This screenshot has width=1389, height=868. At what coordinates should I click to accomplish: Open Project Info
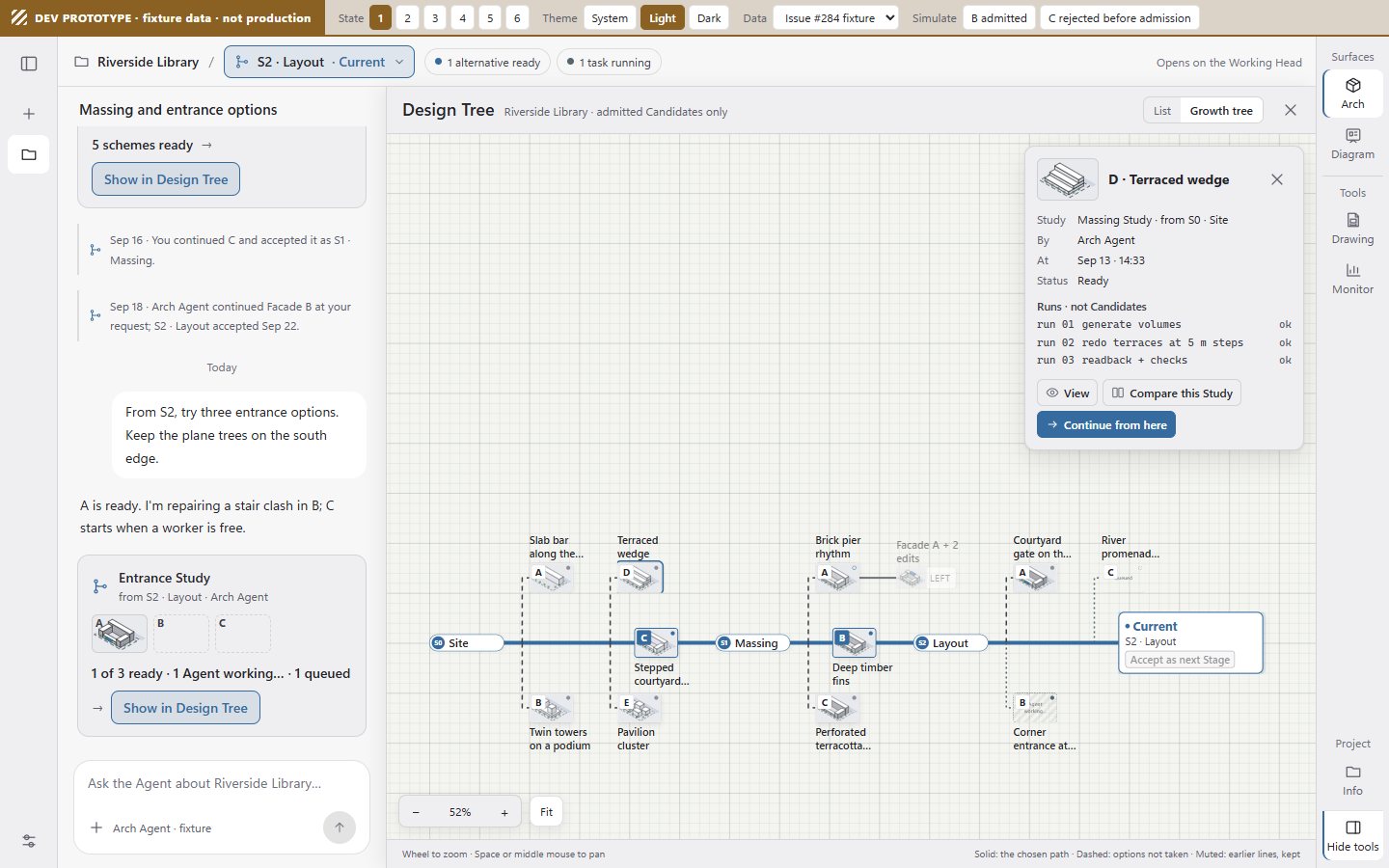[x=1352, y=780]
